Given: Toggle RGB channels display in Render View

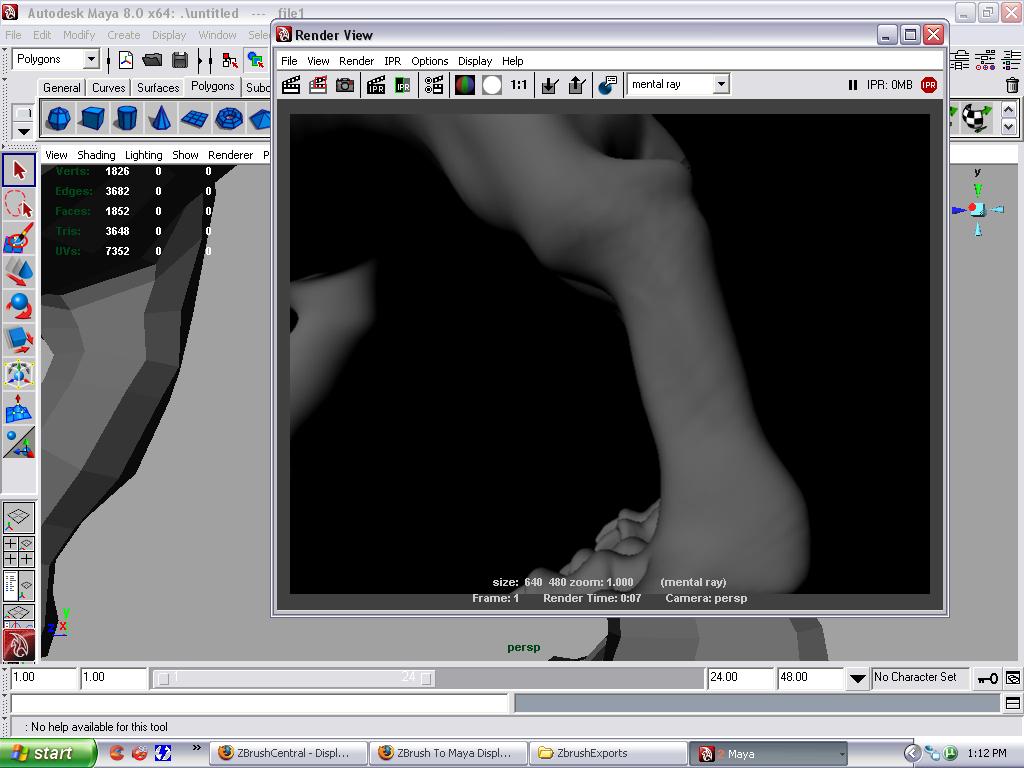Looking at the screenshot, I should coord(463,84).
